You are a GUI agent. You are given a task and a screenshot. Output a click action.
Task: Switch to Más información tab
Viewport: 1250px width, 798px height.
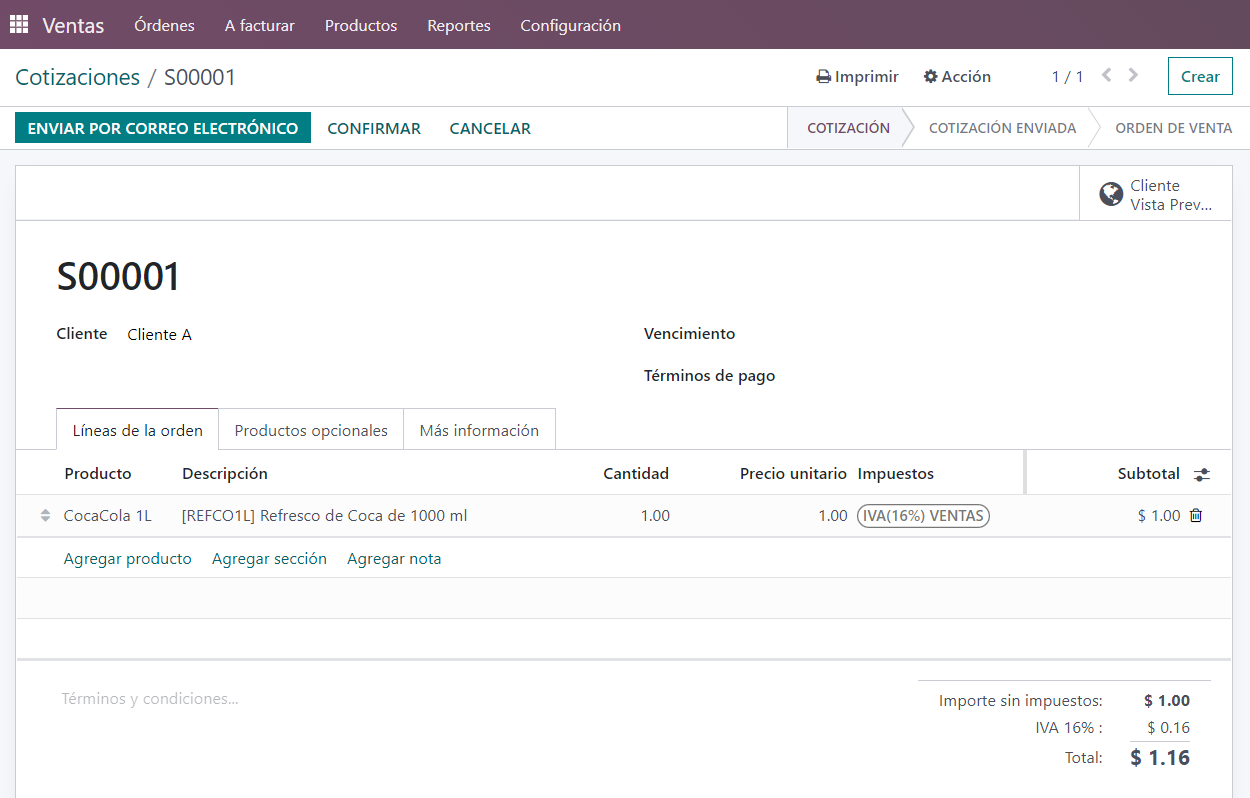479,430
